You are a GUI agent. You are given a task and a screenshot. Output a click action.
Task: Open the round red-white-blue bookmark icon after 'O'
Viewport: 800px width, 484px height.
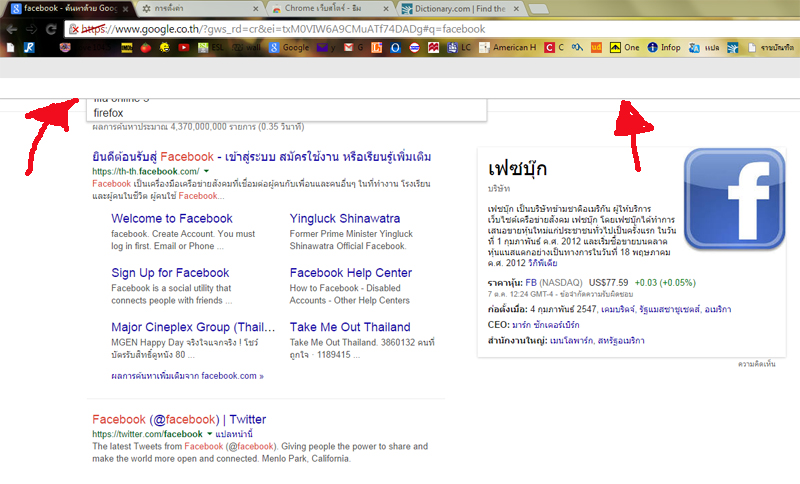414,47
